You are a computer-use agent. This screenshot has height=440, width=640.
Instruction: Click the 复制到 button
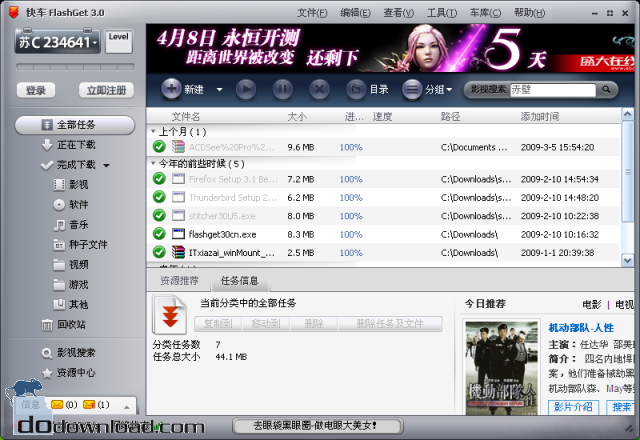218,324
